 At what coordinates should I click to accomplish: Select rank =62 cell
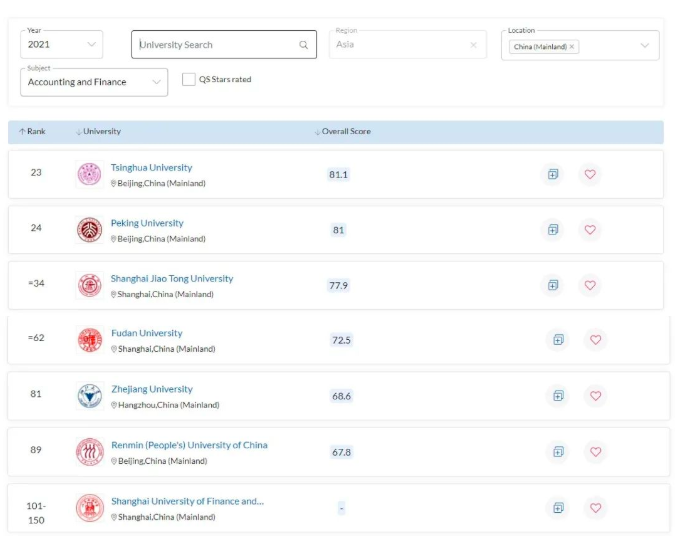[36, 338]
